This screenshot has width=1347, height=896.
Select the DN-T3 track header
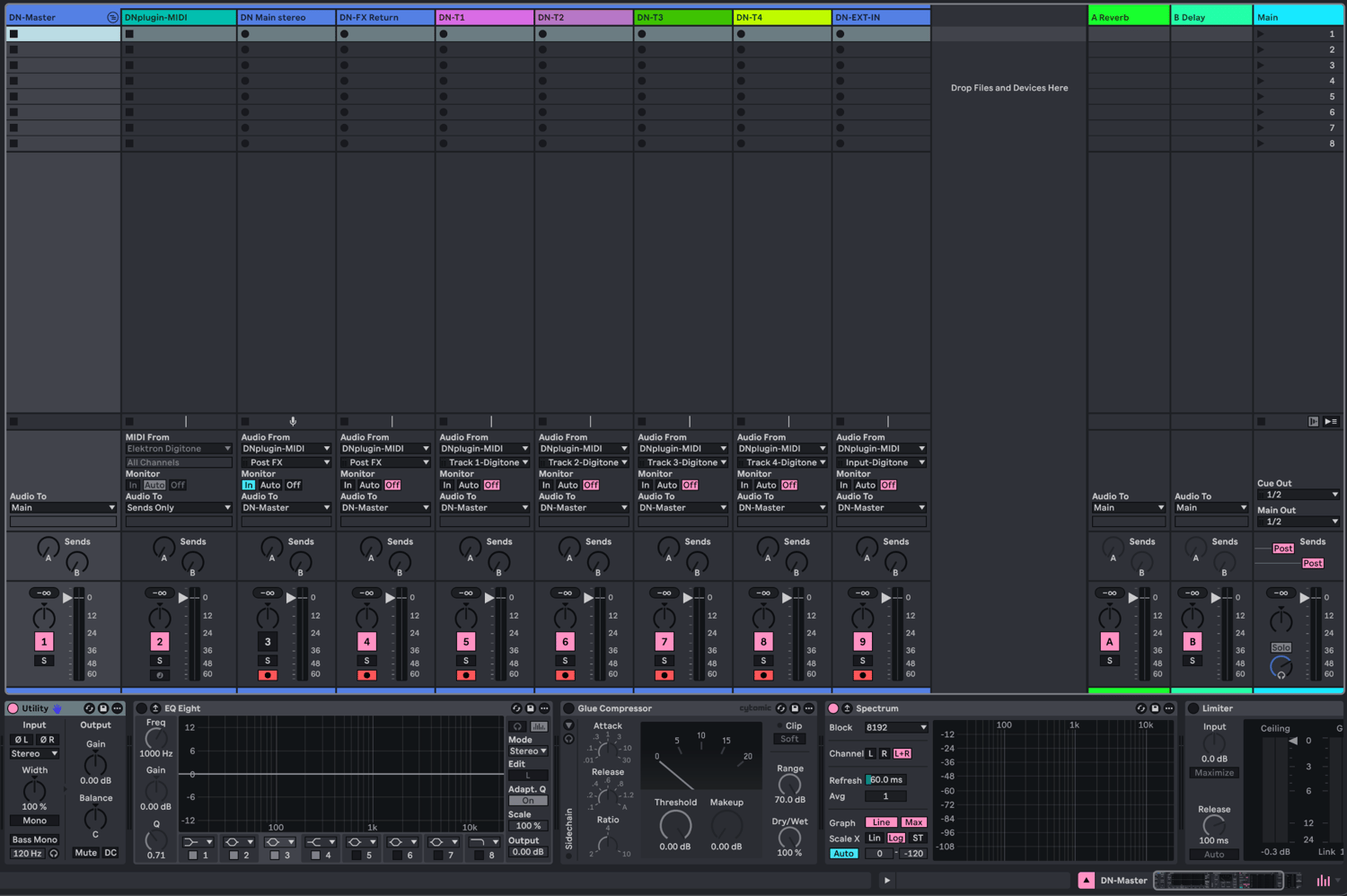(x=683, y=17)
